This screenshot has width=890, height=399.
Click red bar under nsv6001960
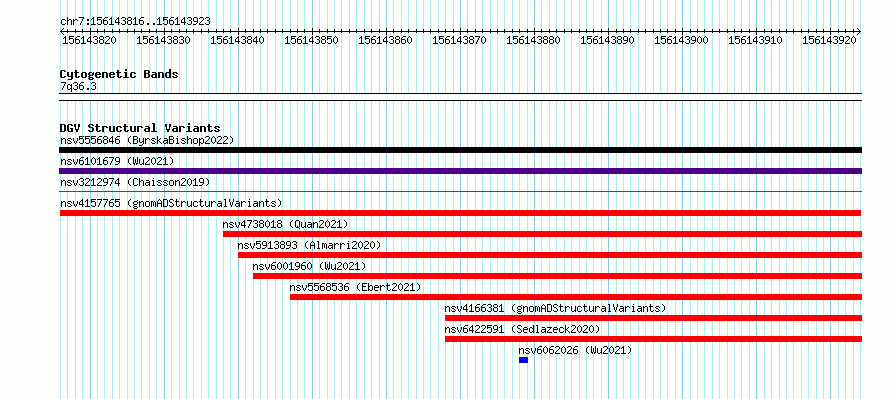tap(557, 276)
